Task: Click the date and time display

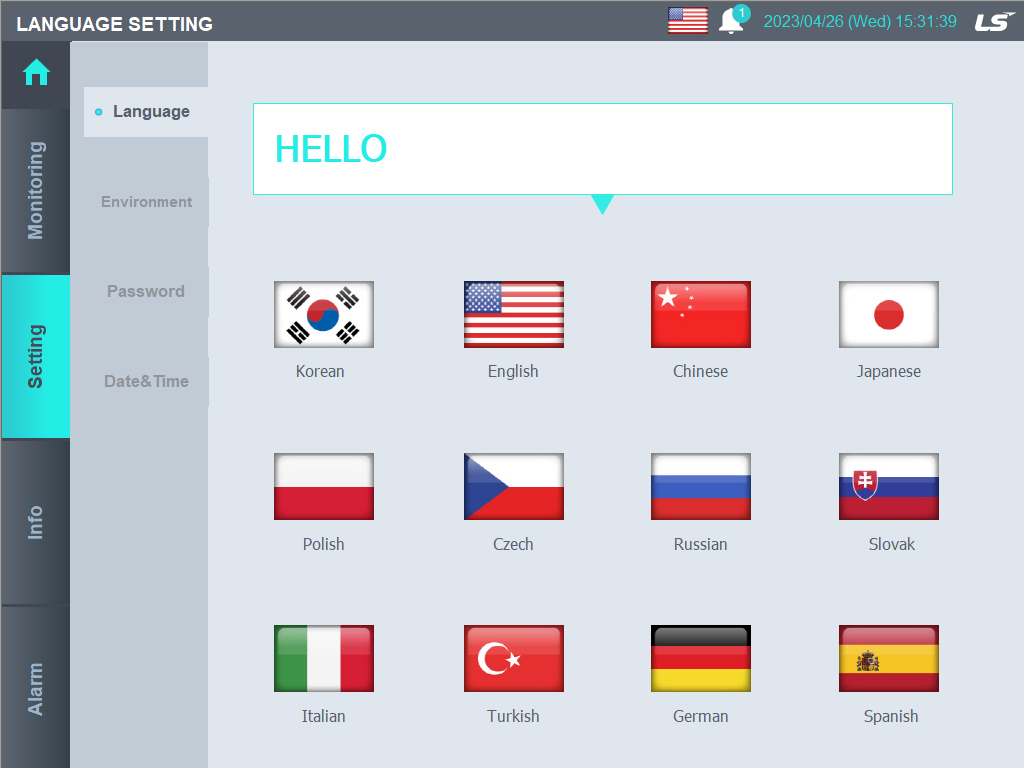Action: coord(860,22)
